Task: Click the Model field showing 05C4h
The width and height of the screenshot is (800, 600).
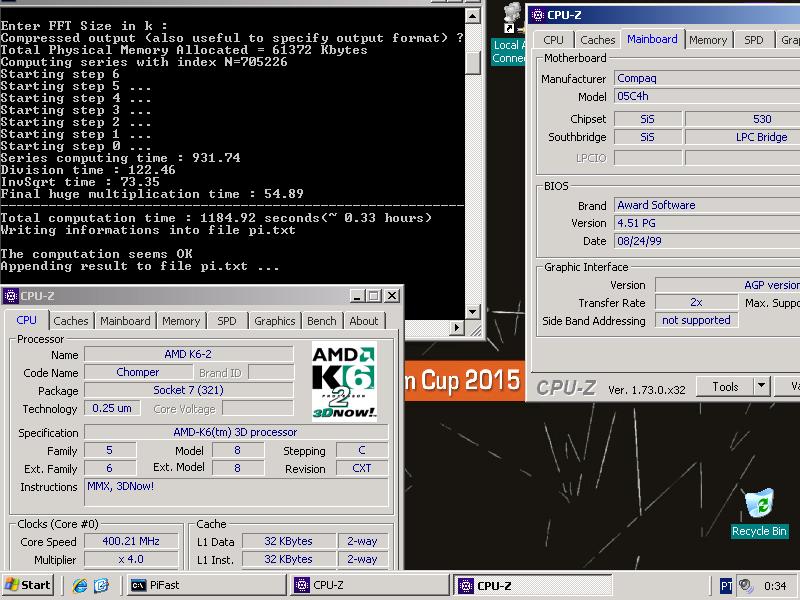Action: [x=707, y=96]
